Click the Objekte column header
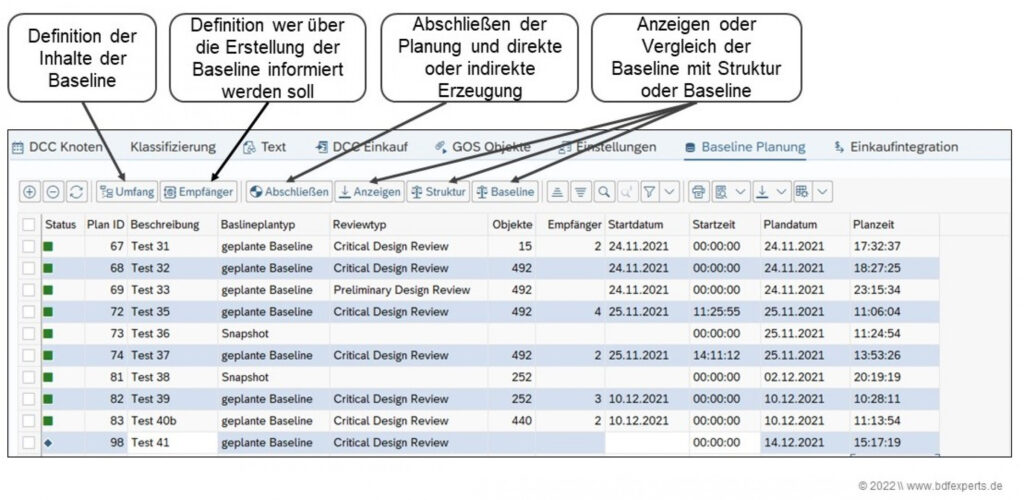Viewport: 1024px width, 500px height. [x=512, y=225]
